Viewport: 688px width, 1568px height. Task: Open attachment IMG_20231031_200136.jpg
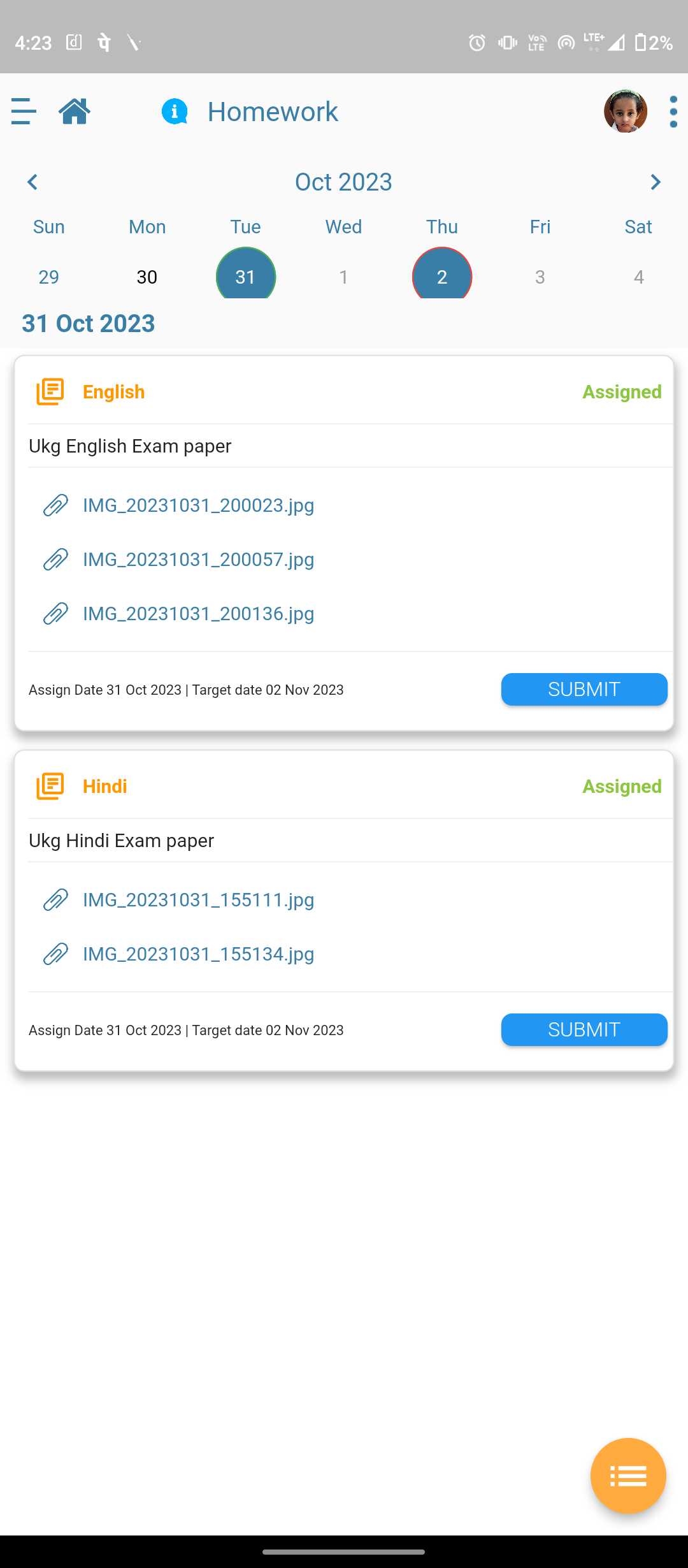pos(199,614)
